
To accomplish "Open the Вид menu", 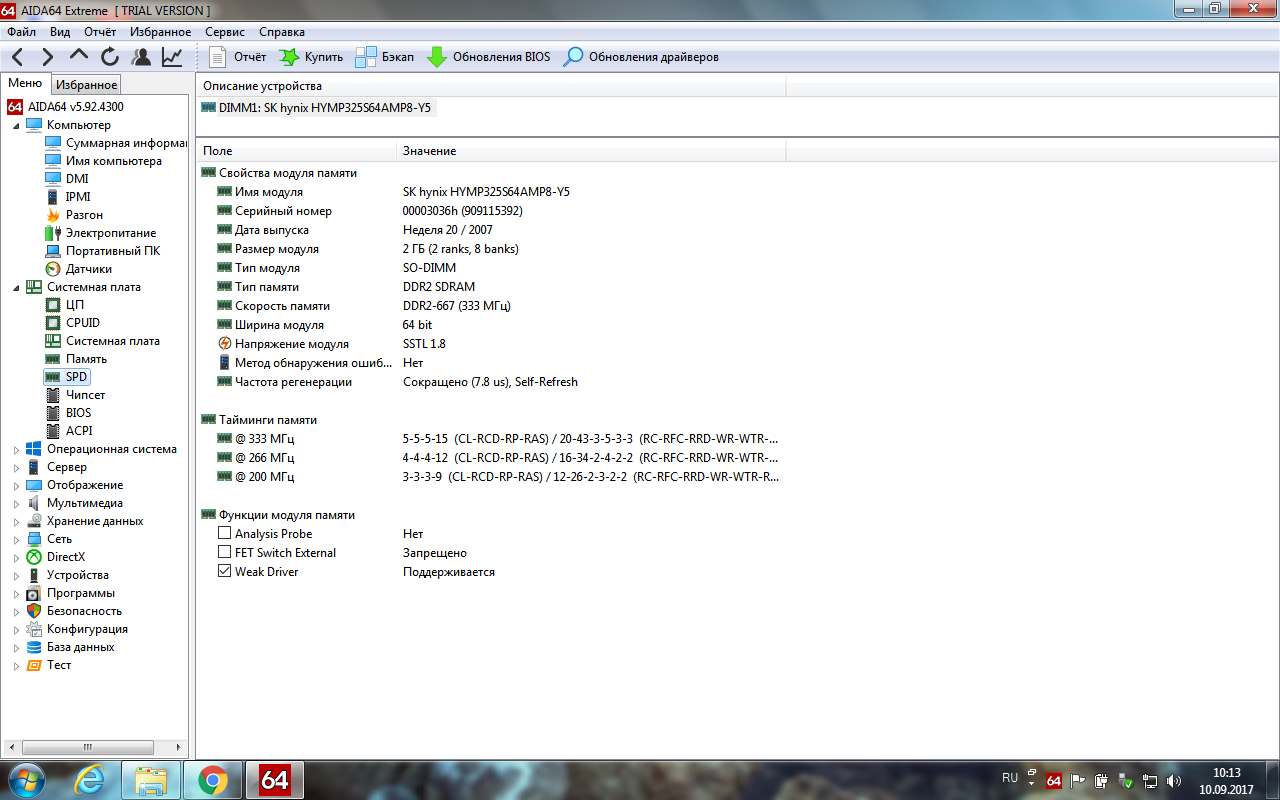I will pyautogui.click(x=60, y=32).
